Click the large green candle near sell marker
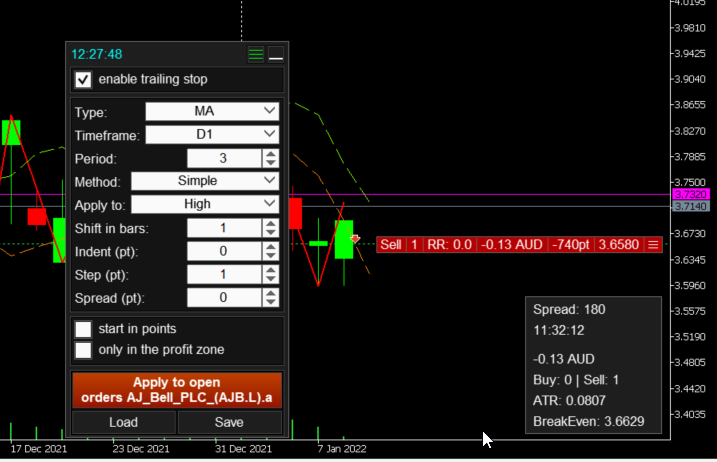This screenshot has height=462, width=717. point(344,239)
